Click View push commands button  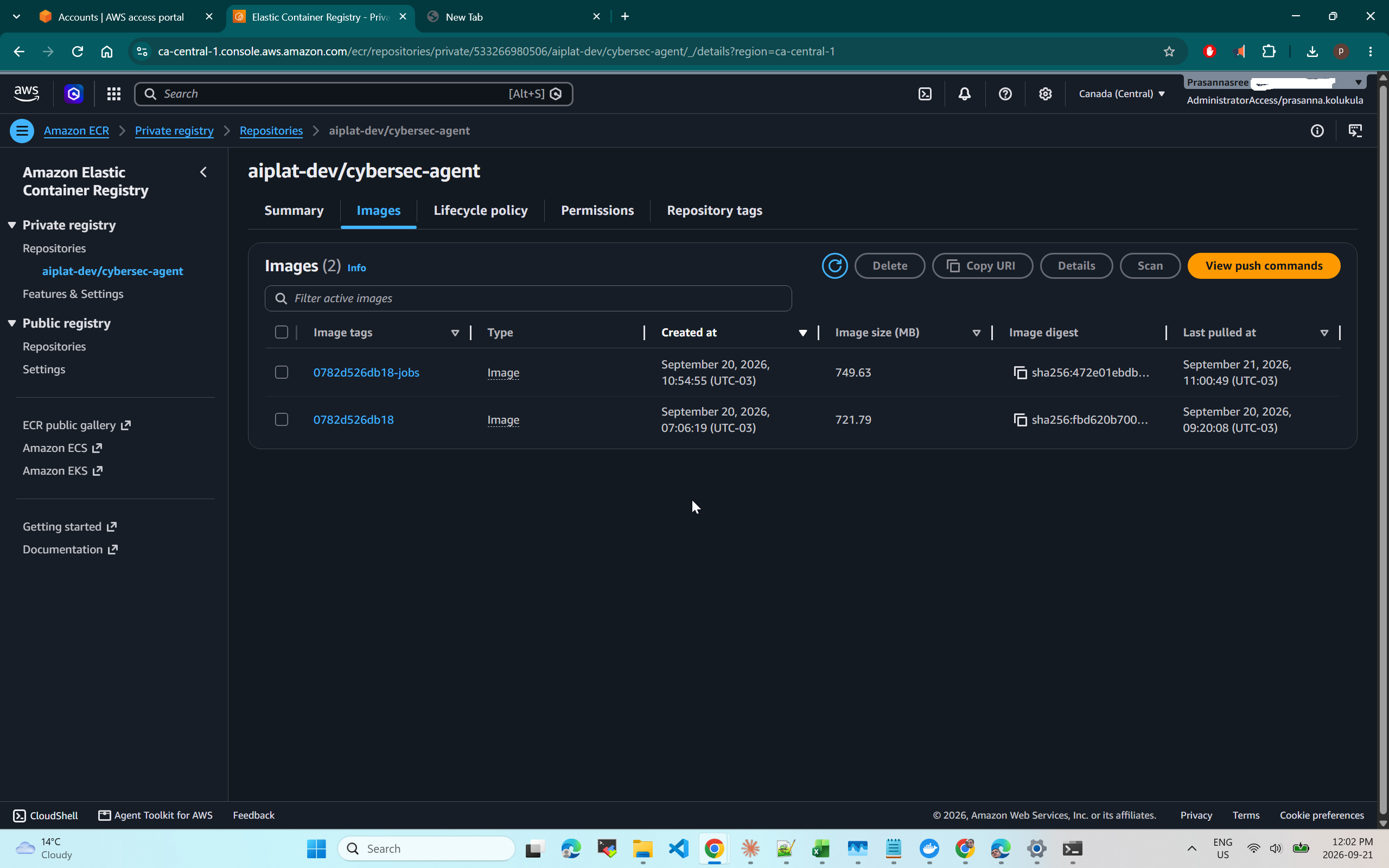pos(1264,266)
